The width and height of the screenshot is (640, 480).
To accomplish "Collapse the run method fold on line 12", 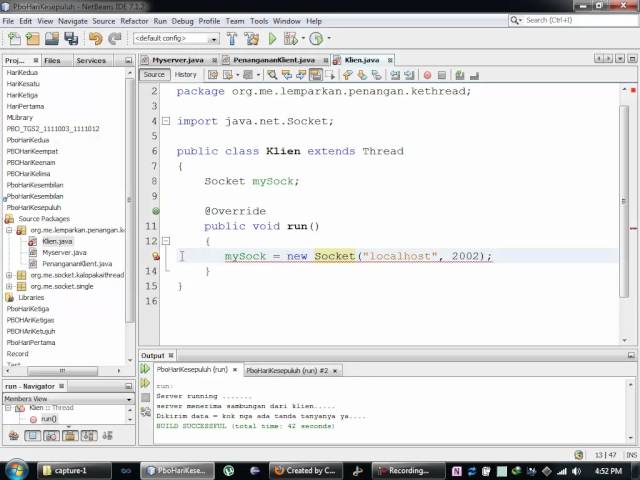I will pos(166,241).
